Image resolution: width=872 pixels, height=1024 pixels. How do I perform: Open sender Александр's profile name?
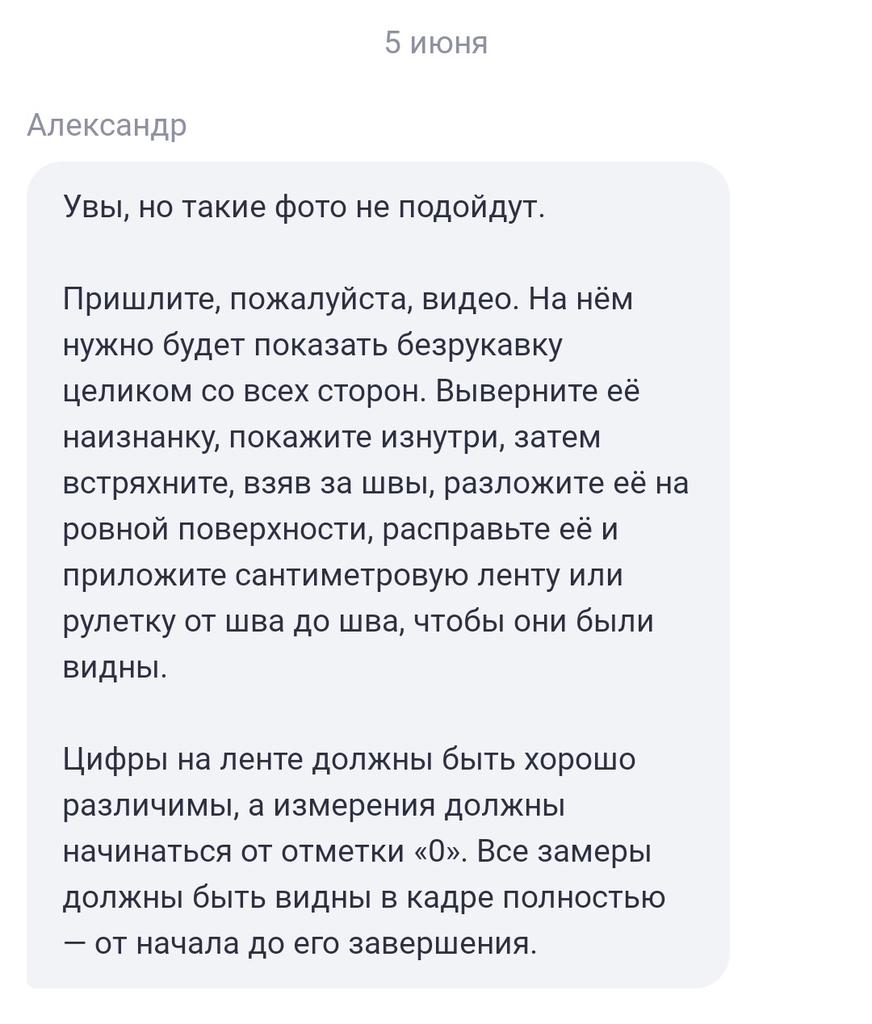coord(106,126)
